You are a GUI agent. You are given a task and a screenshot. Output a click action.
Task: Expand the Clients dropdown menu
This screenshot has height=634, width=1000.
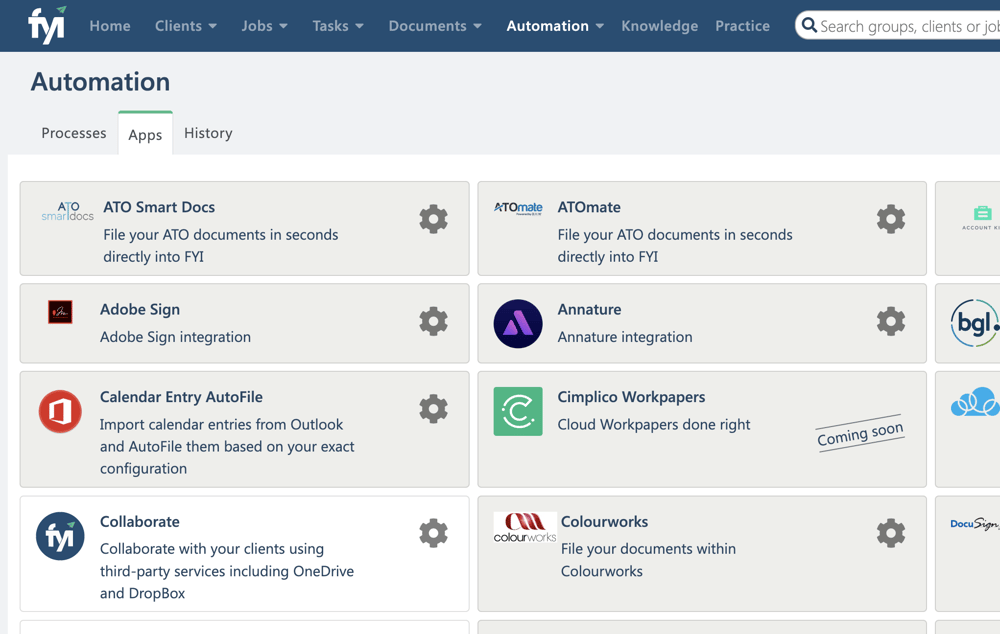click(186, 26)
